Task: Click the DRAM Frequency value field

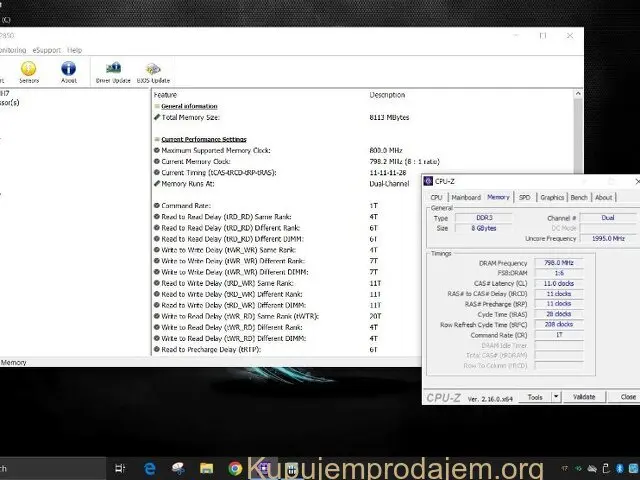Action: 553,263
